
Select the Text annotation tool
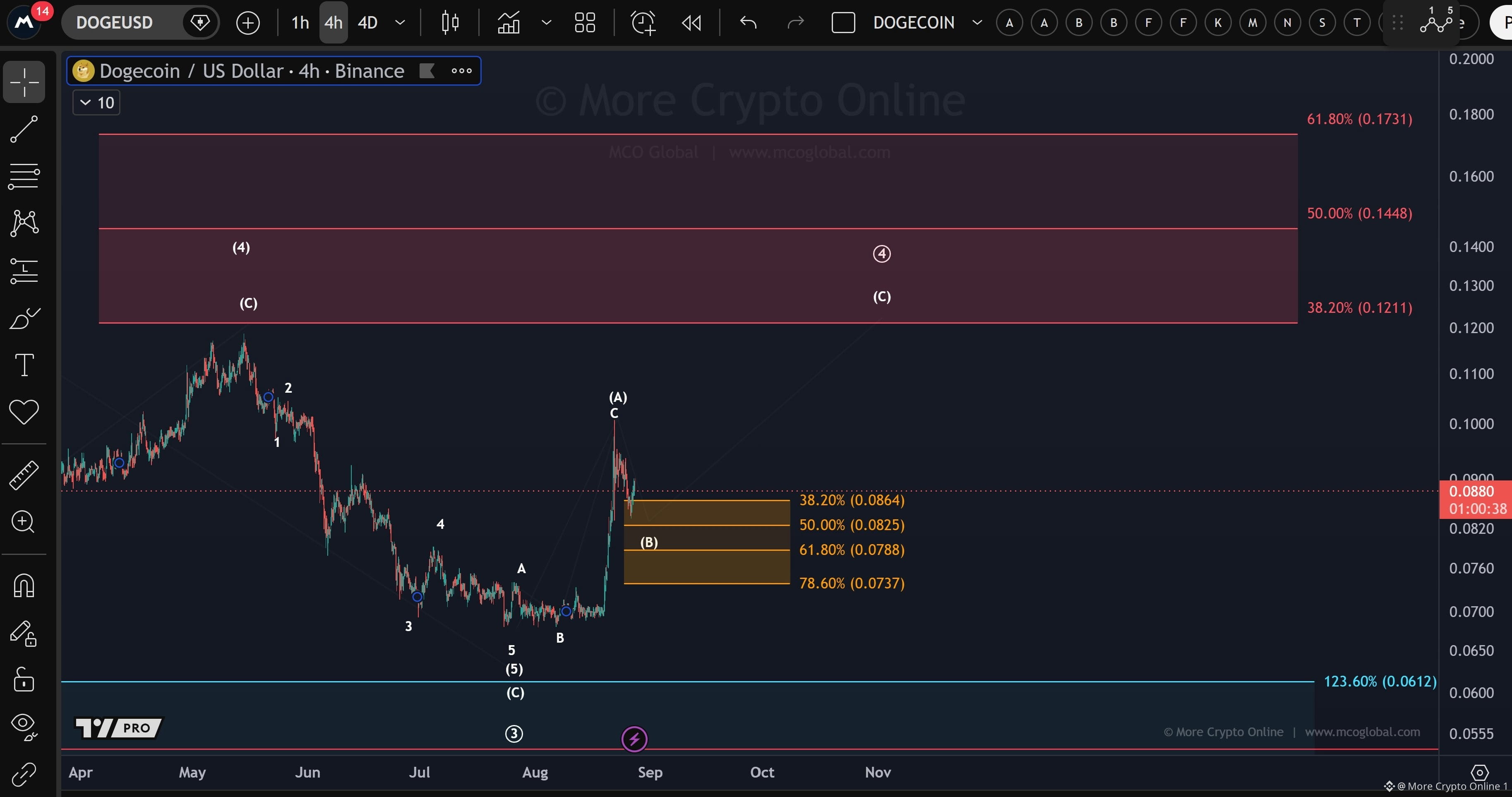[24, 365]
